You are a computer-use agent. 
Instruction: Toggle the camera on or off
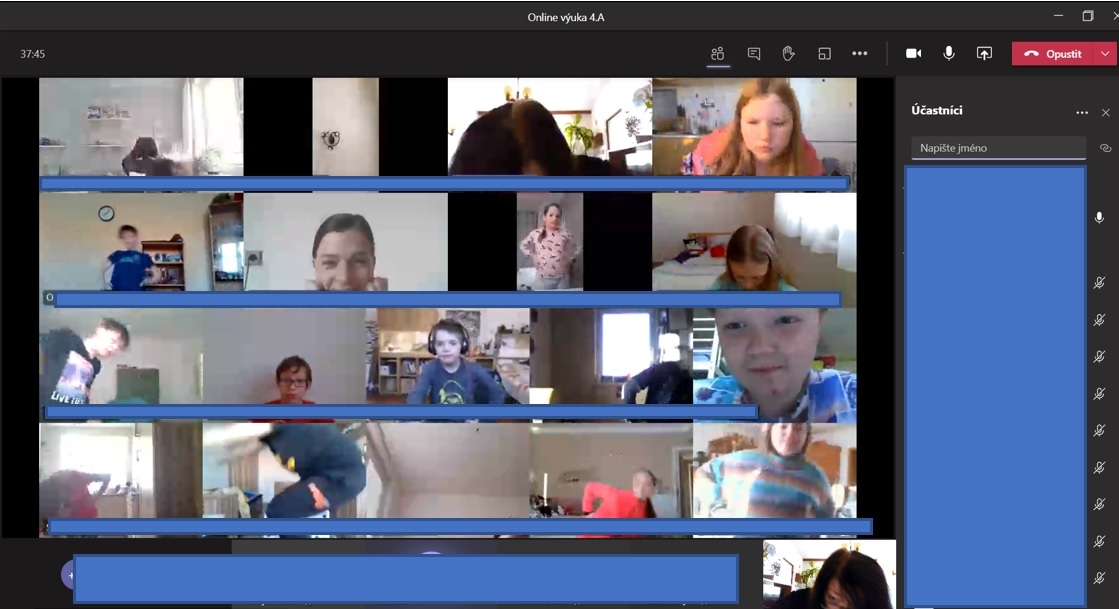click(x=913, y=54)
